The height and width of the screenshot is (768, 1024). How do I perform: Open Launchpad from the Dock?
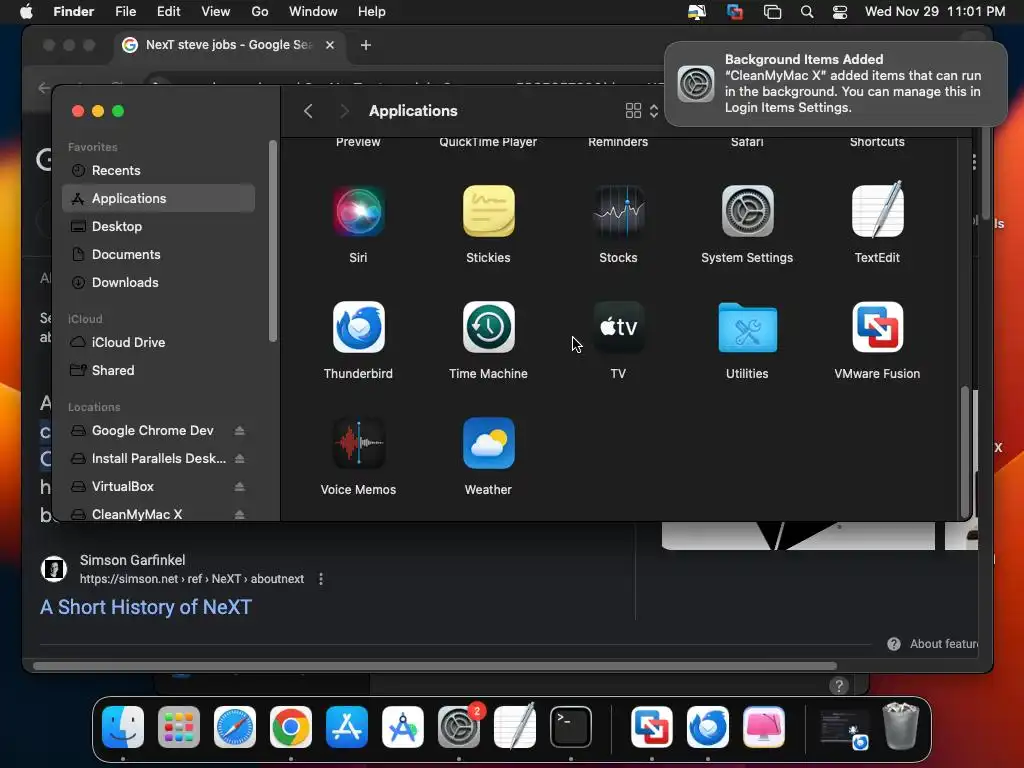[x=178, y=727]
